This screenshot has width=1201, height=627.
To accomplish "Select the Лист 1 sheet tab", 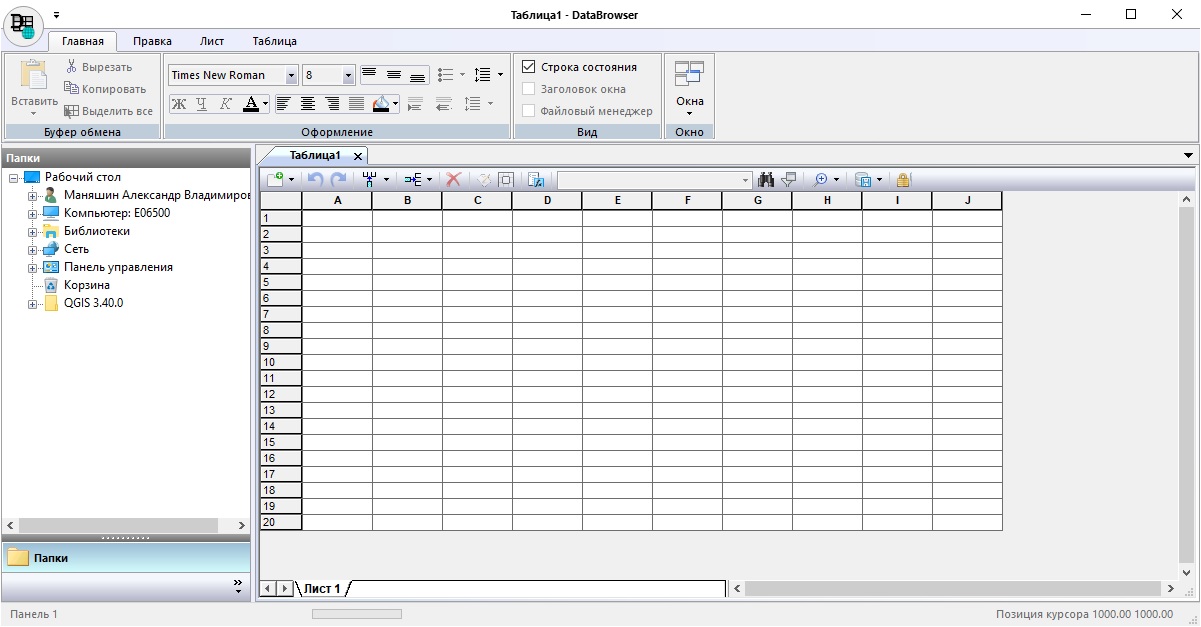I will pos(322,589).
